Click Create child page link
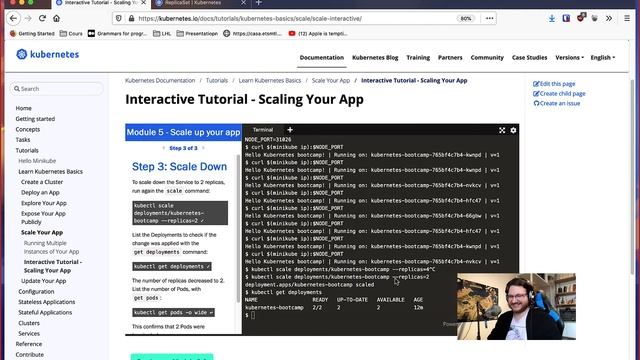Screen dimensions: 640x360 tap(559, 93)
